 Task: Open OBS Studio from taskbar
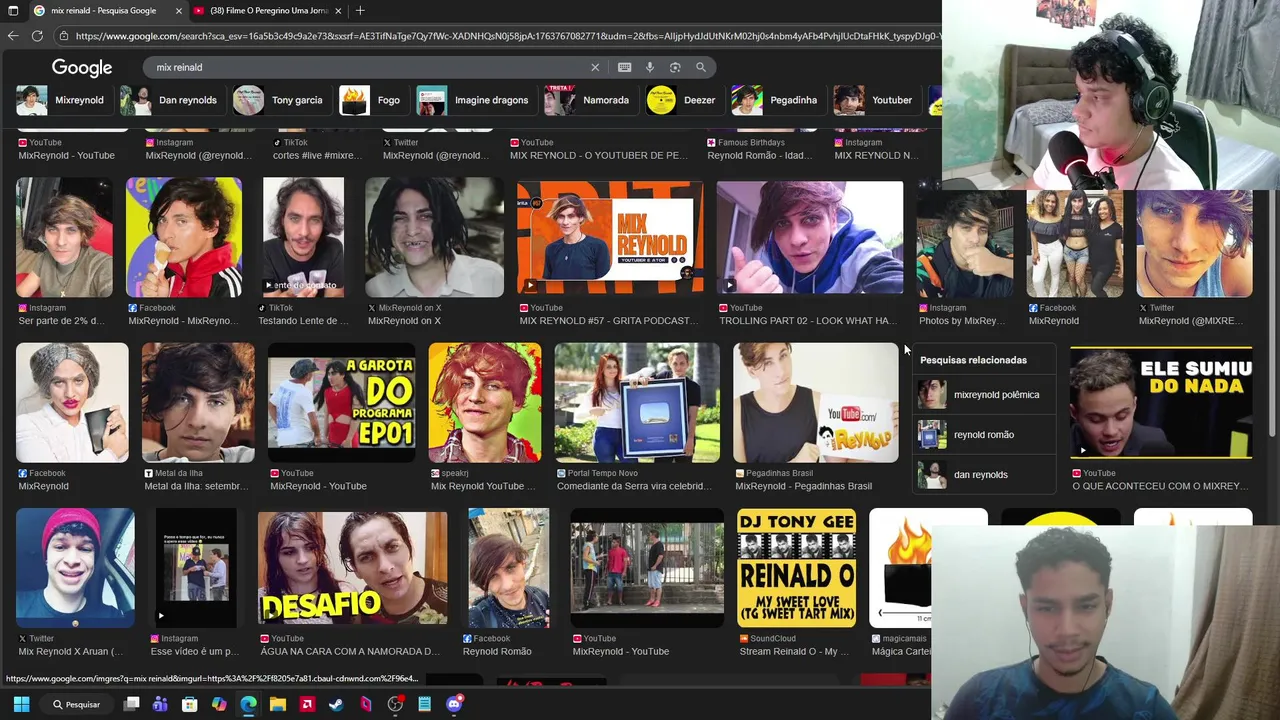pyautogui.click(x=395, y=704)
